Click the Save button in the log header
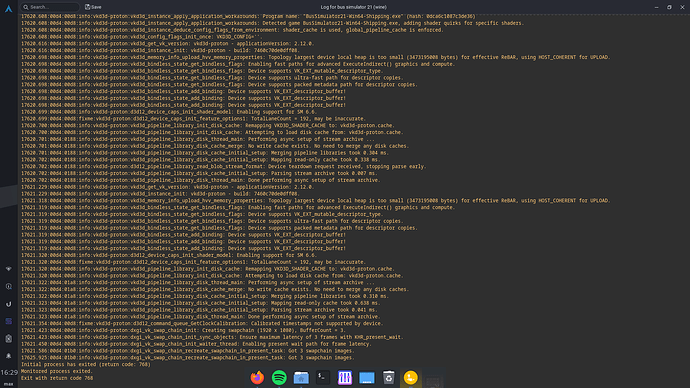 [93, 7]
